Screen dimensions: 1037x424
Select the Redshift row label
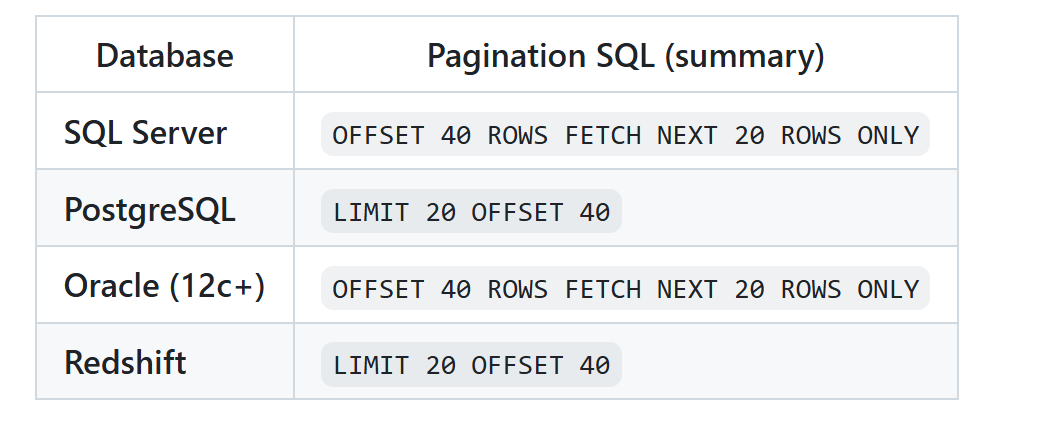pos(125,363)
